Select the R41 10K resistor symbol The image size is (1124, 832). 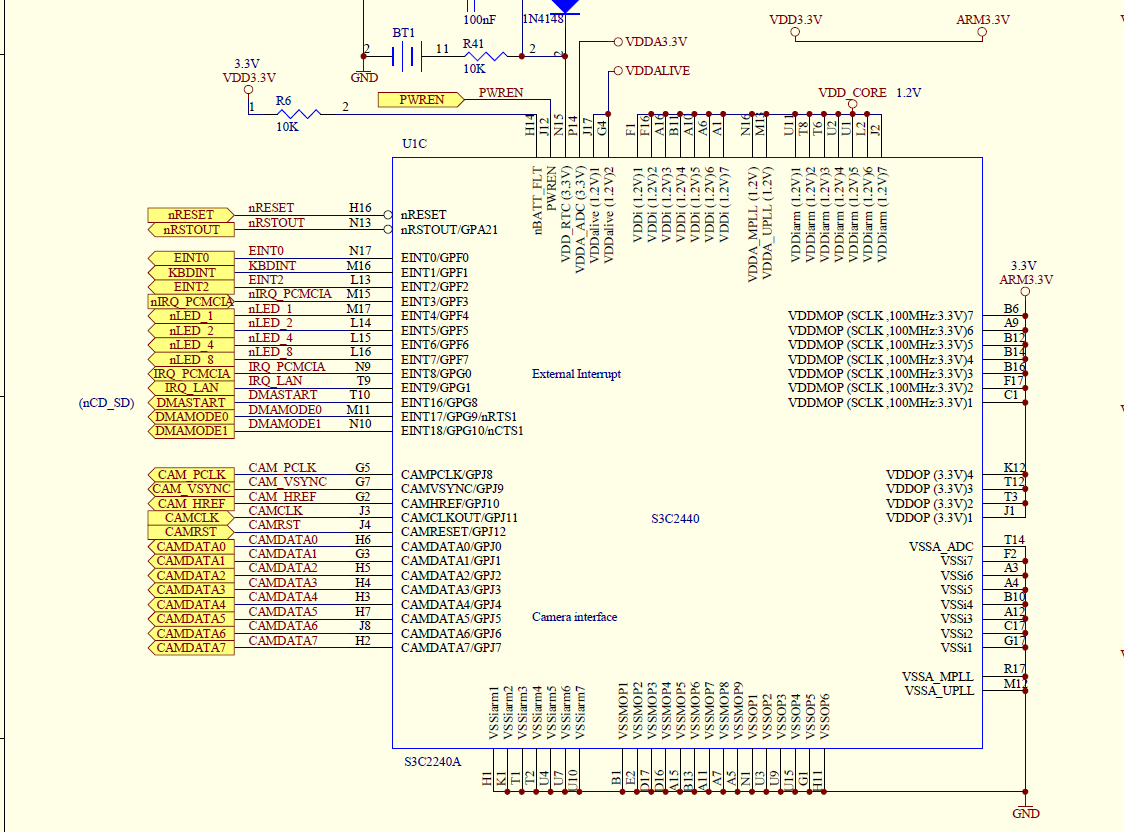click(485, 56)
